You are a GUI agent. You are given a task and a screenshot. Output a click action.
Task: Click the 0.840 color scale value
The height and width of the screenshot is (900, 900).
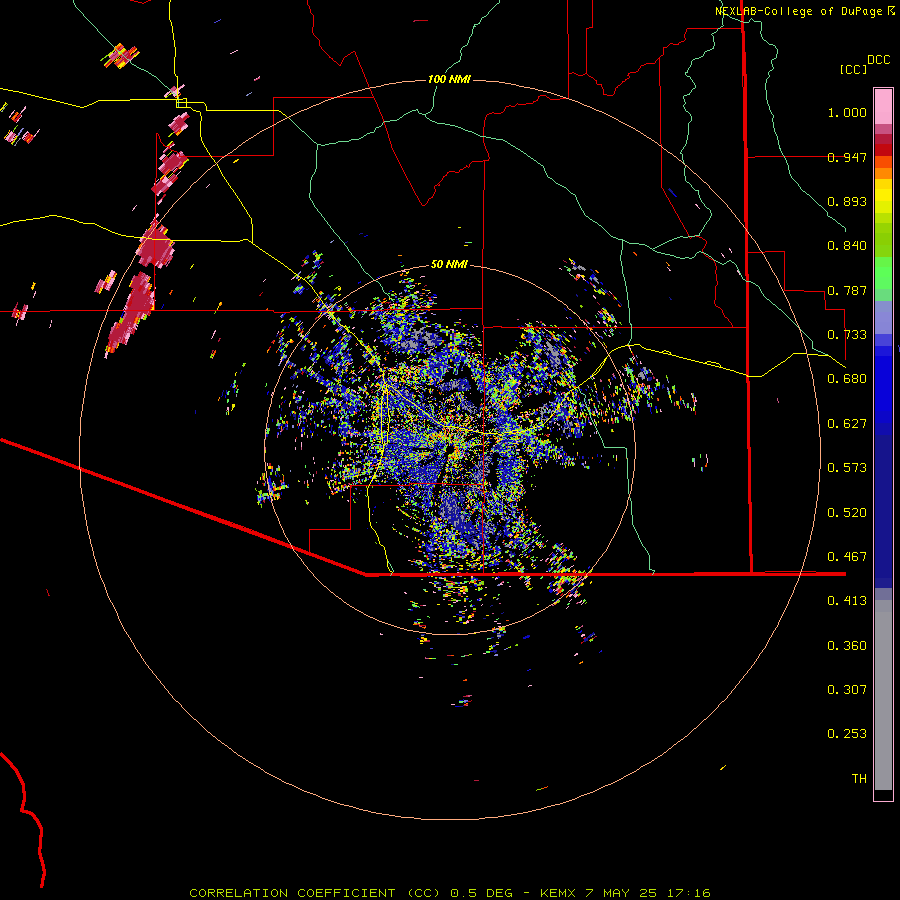coord(847,246)
